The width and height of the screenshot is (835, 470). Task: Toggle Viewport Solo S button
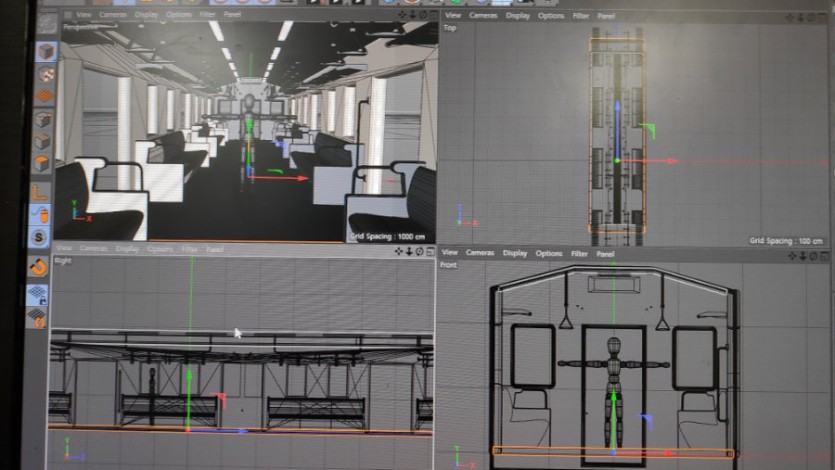point(39,237)
